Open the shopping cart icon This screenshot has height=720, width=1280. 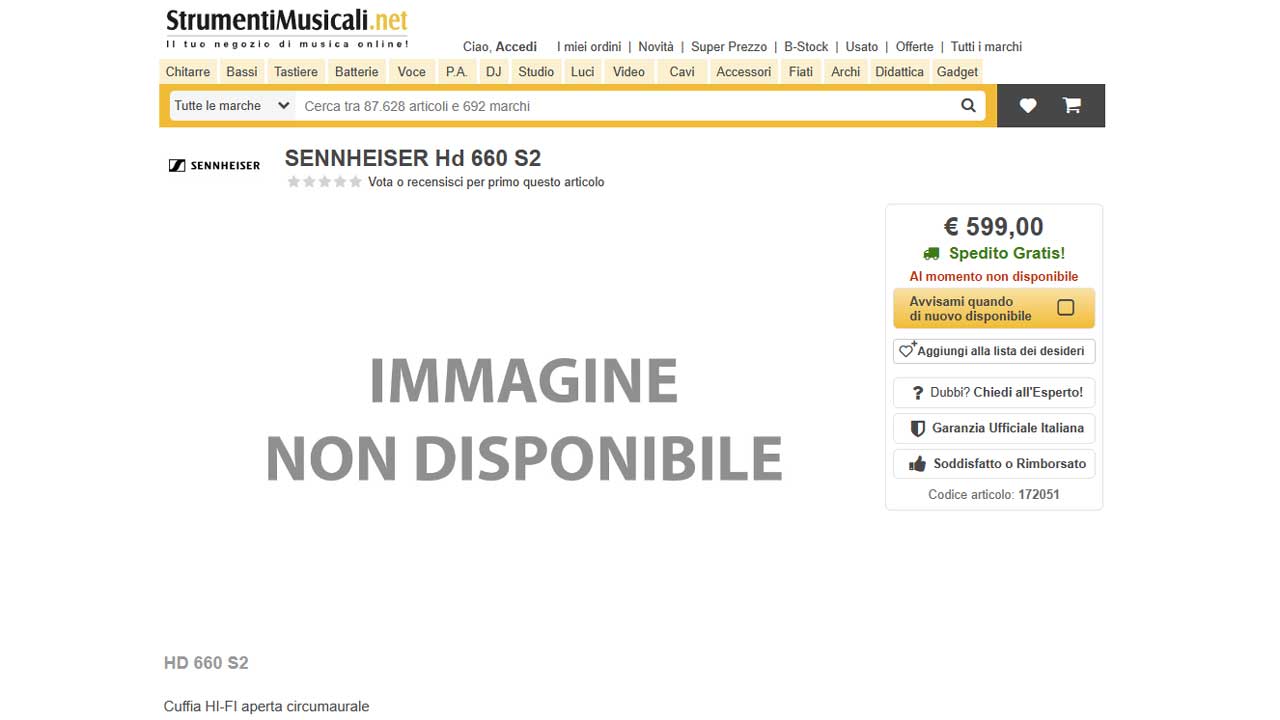1072,105
